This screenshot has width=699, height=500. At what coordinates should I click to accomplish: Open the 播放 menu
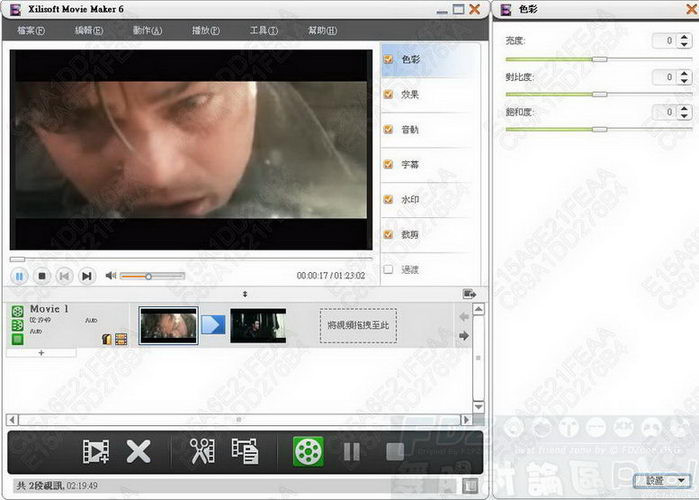click(x=206, y=31)
